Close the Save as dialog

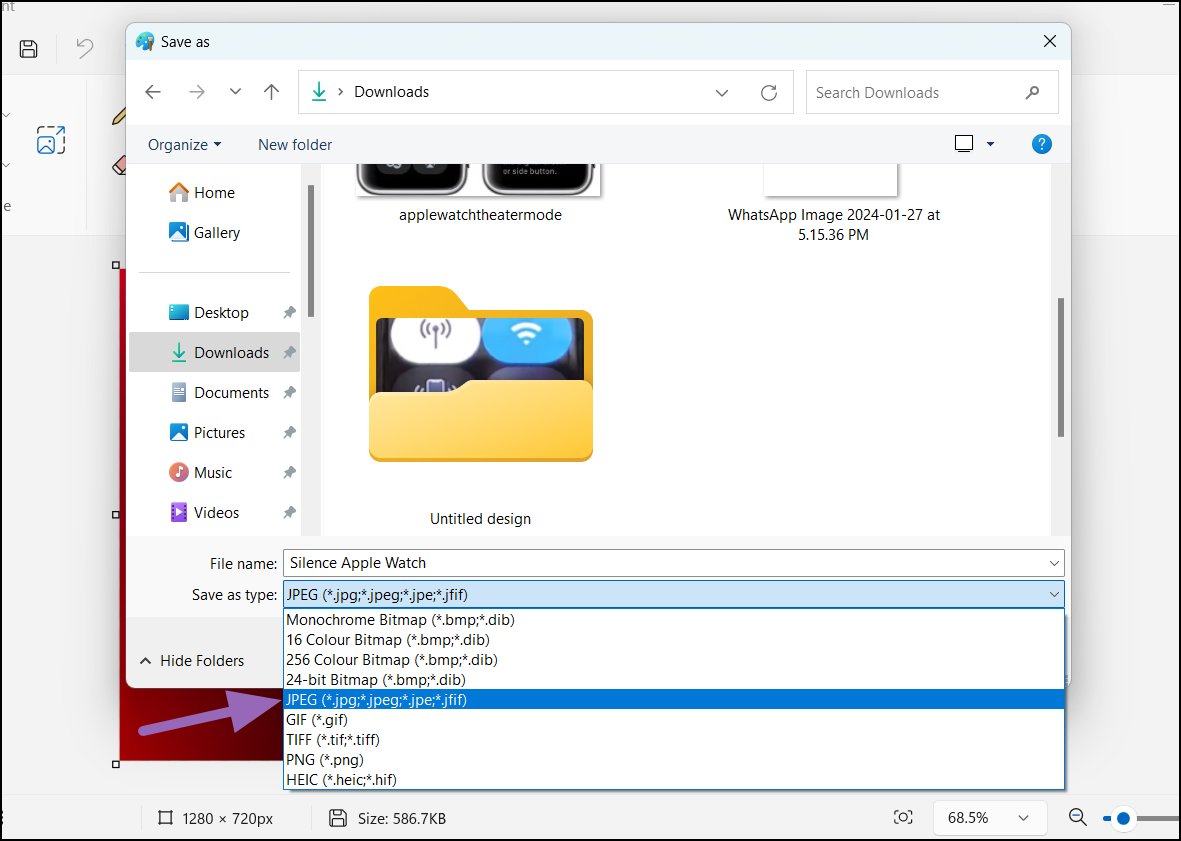[x=1050, y=41]
